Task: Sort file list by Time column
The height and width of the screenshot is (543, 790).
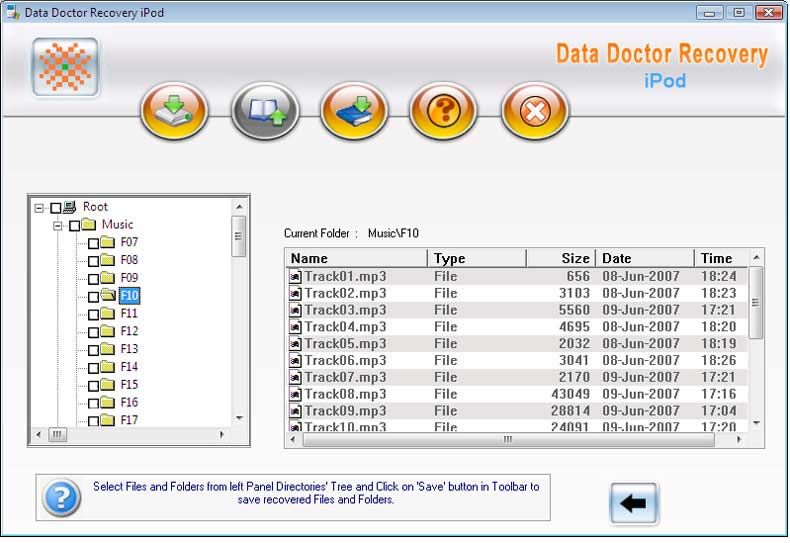Action: click(x=720, y=258)
